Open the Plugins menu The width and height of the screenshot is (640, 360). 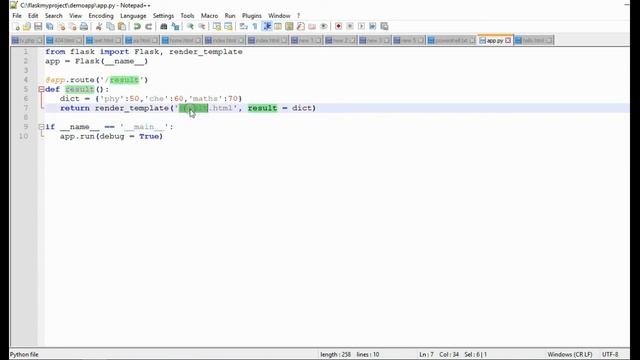251,16
